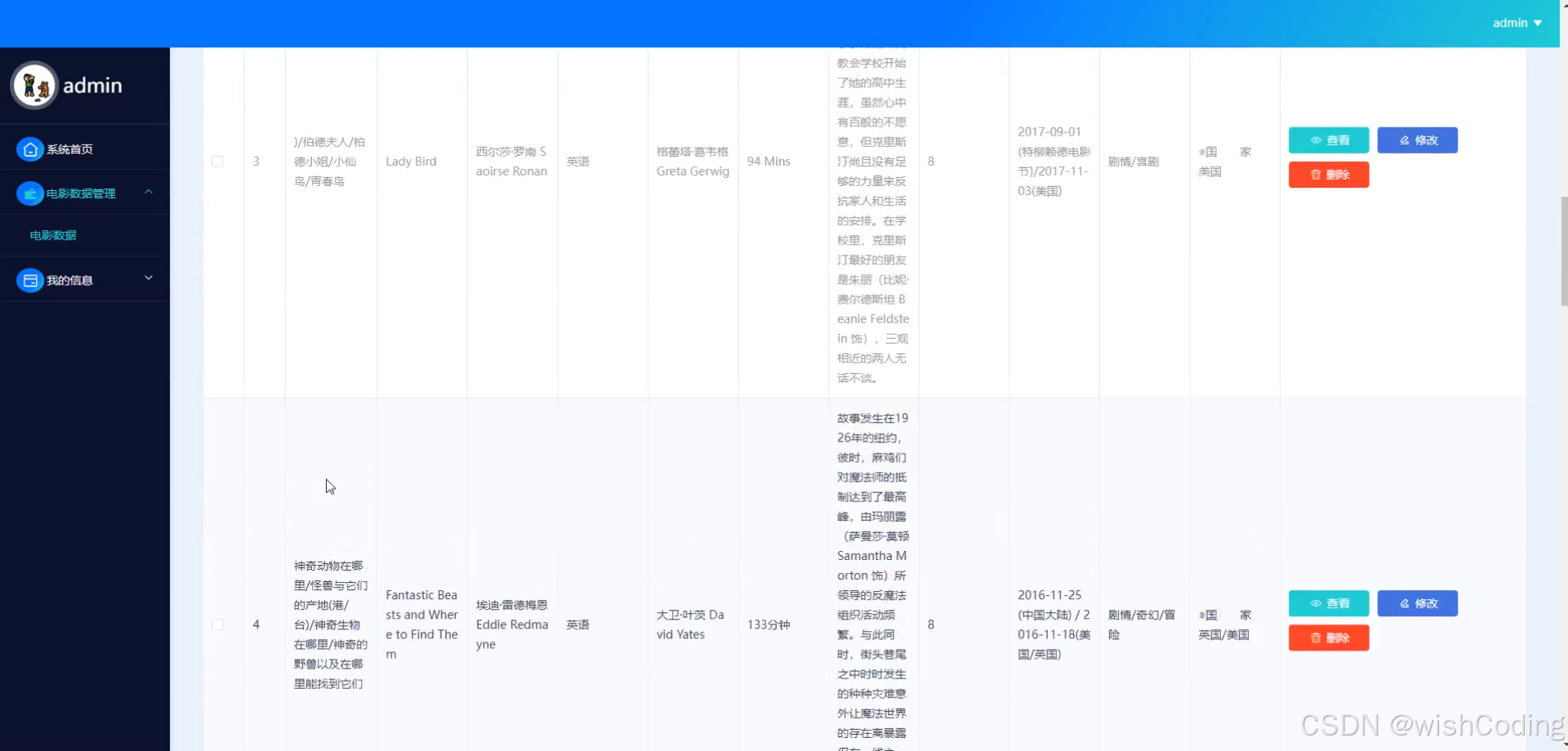This screenshot has height=751, width=1568.
Task: Open the 系统首页 menu item
Action: tap(85, 149)
